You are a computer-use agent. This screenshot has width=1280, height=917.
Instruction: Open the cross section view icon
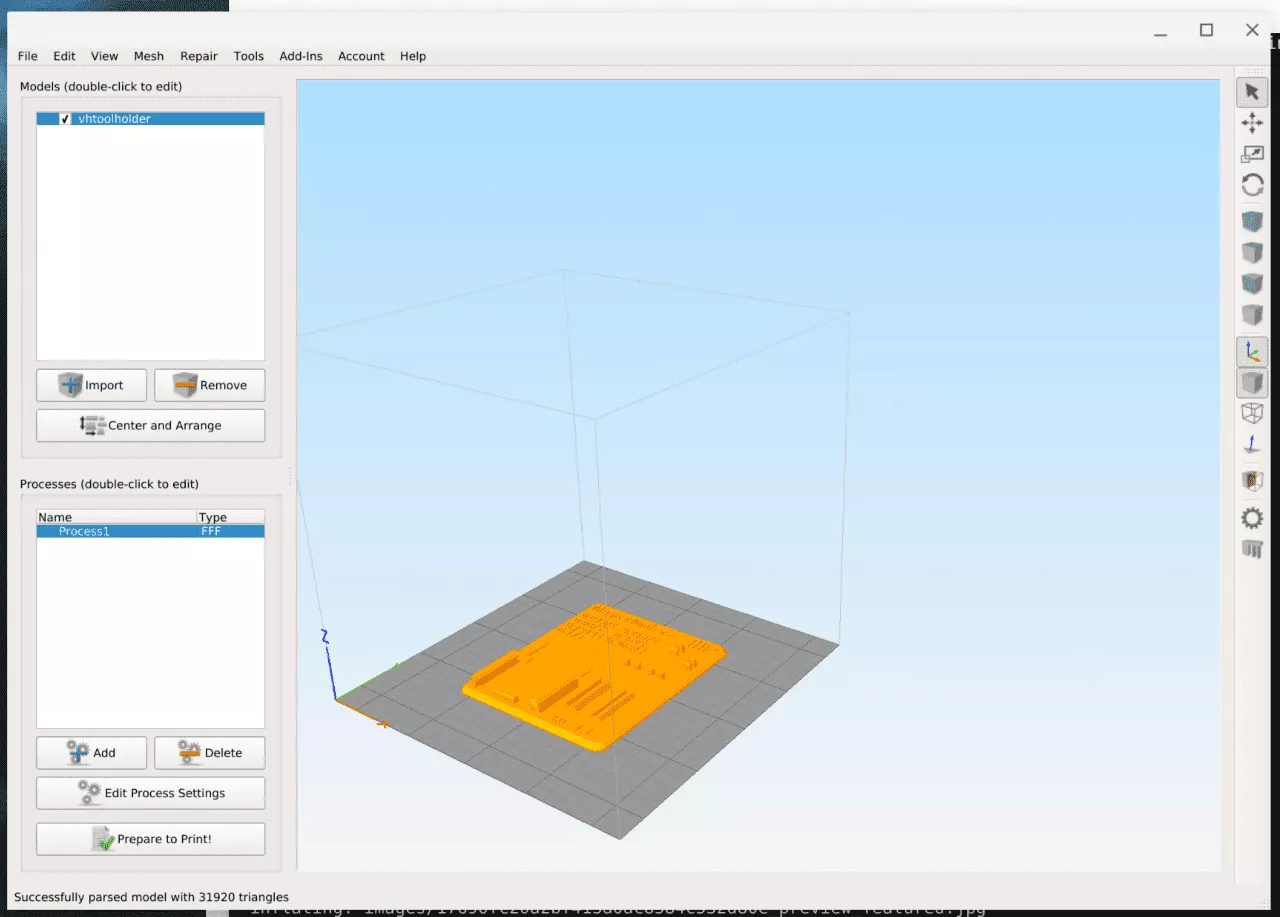pos(1251,481)
